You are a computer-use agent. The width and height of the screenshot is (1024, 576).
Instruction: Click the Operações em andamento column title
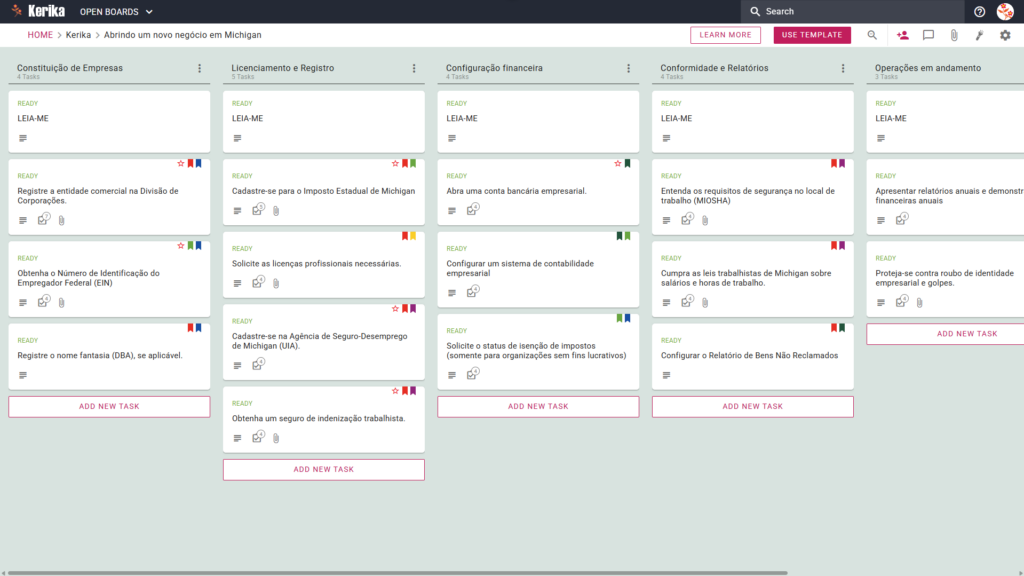(x=927, y=68)
